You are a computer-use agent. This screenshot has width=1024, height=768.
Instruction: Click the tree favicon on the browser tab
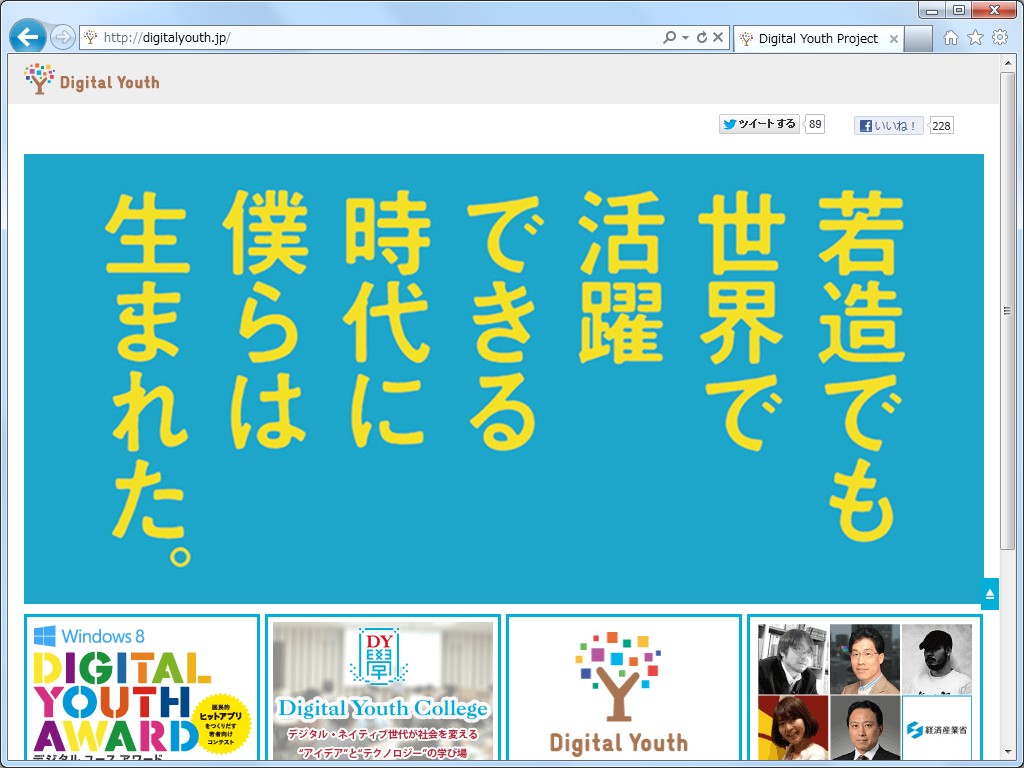click(x=746, y=38)
